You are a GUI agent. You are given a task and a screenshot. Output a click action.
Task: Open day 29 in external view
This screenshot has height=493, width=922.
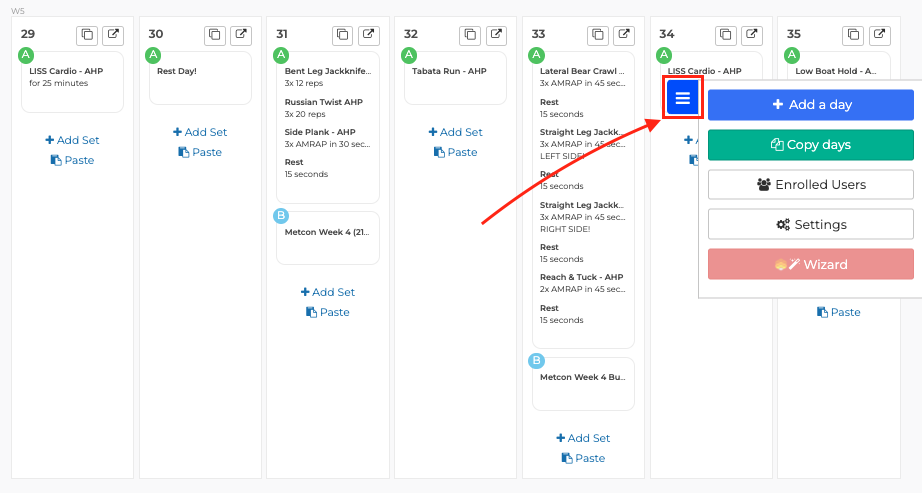[x=113, y=35]
